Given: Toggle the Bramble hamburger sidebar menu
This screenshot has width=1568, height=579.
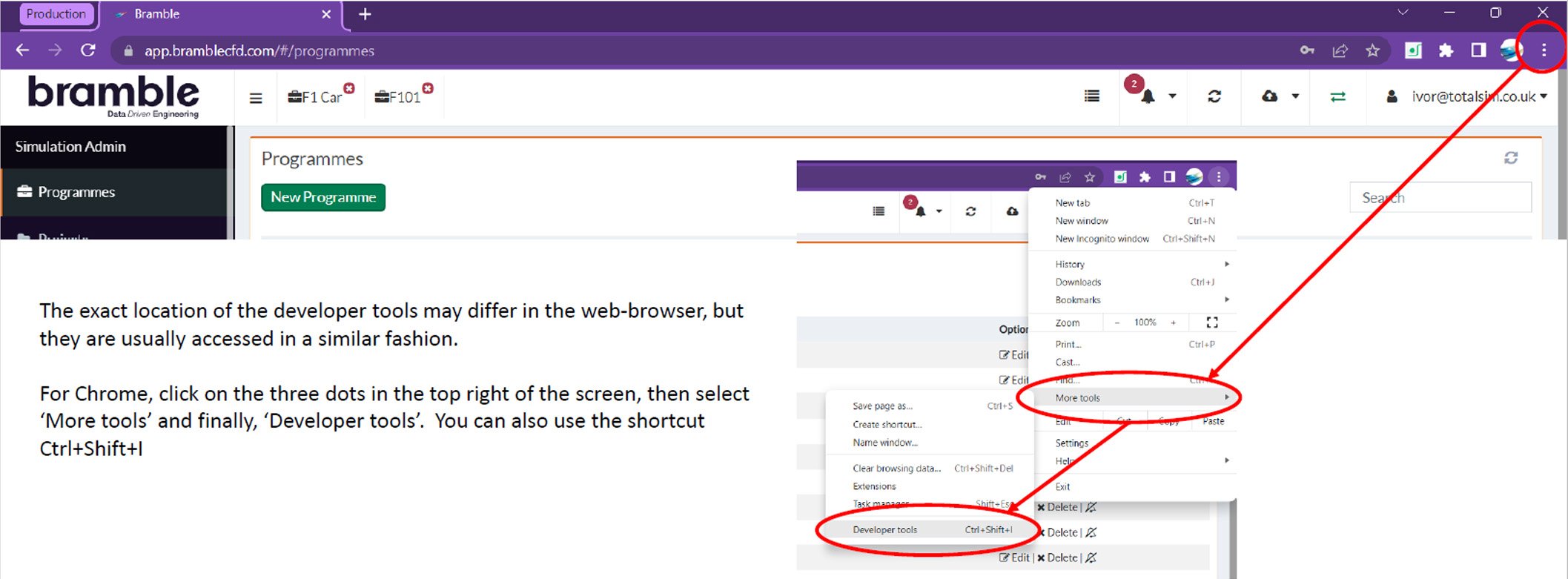Looking at the screenshot, I should 256,98.
